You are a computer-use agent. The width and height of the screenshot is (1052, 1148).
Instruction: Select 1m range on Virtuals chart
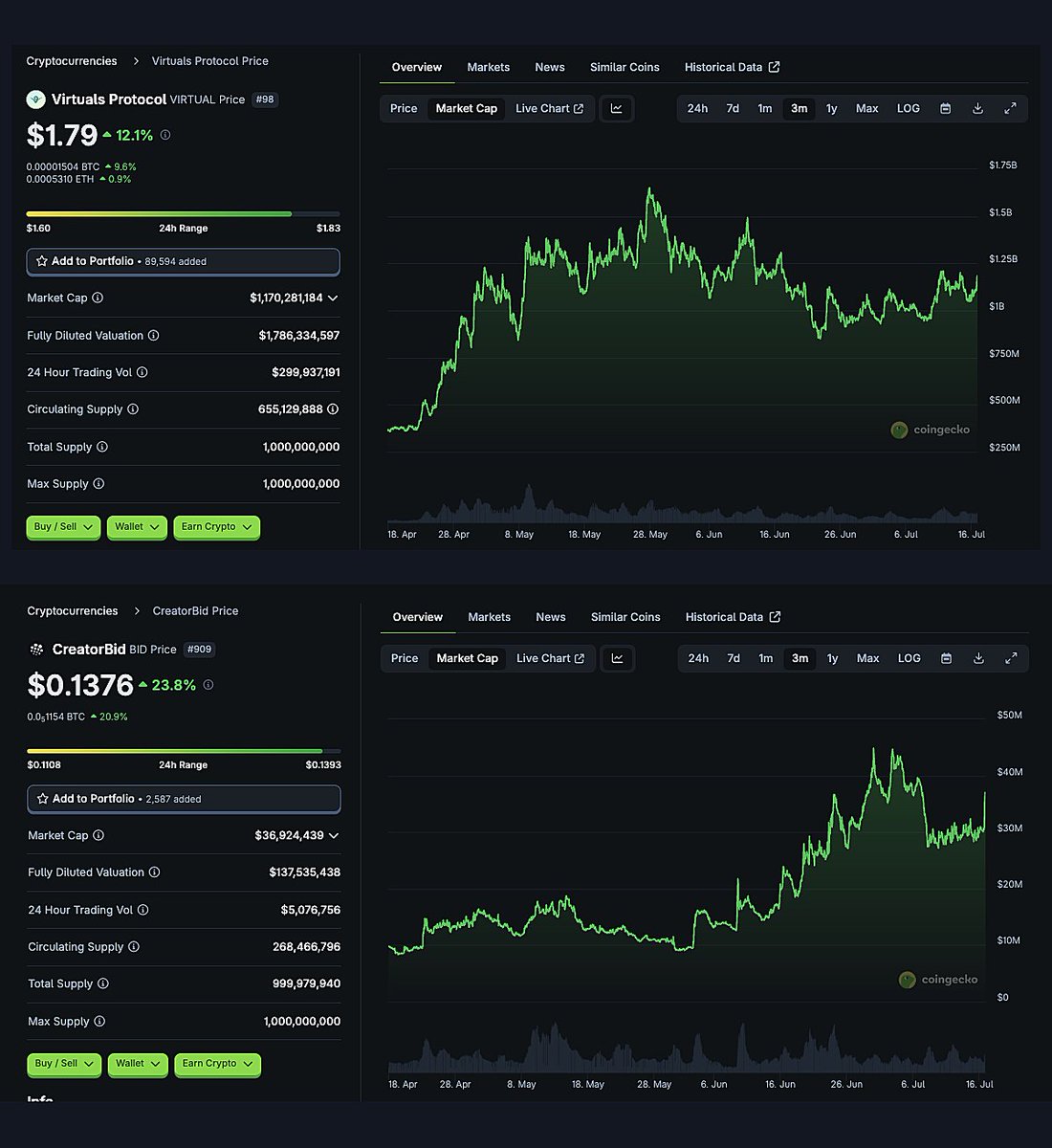pyautogui.click(x=765, y=108)
